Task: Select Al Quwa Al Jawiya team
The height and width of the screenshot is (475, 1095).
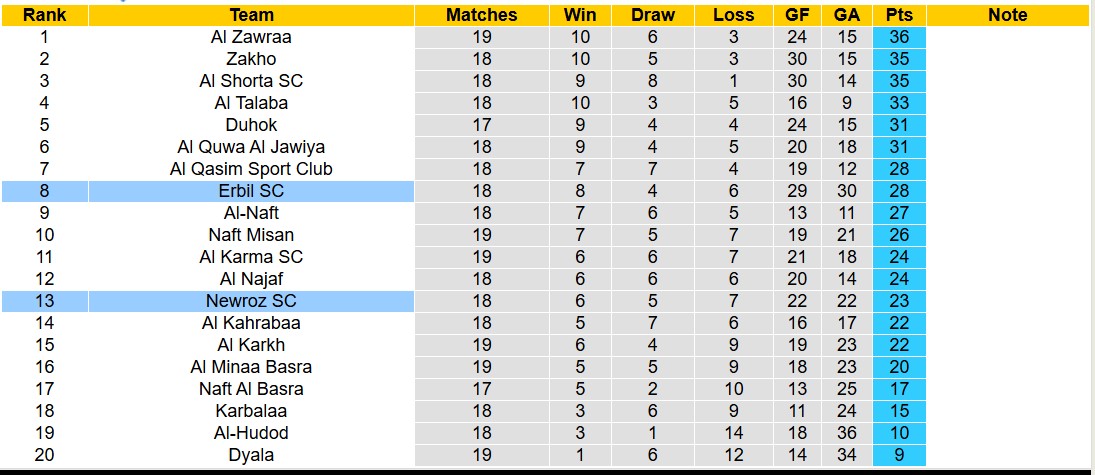Action: click(x=251, y=147)
